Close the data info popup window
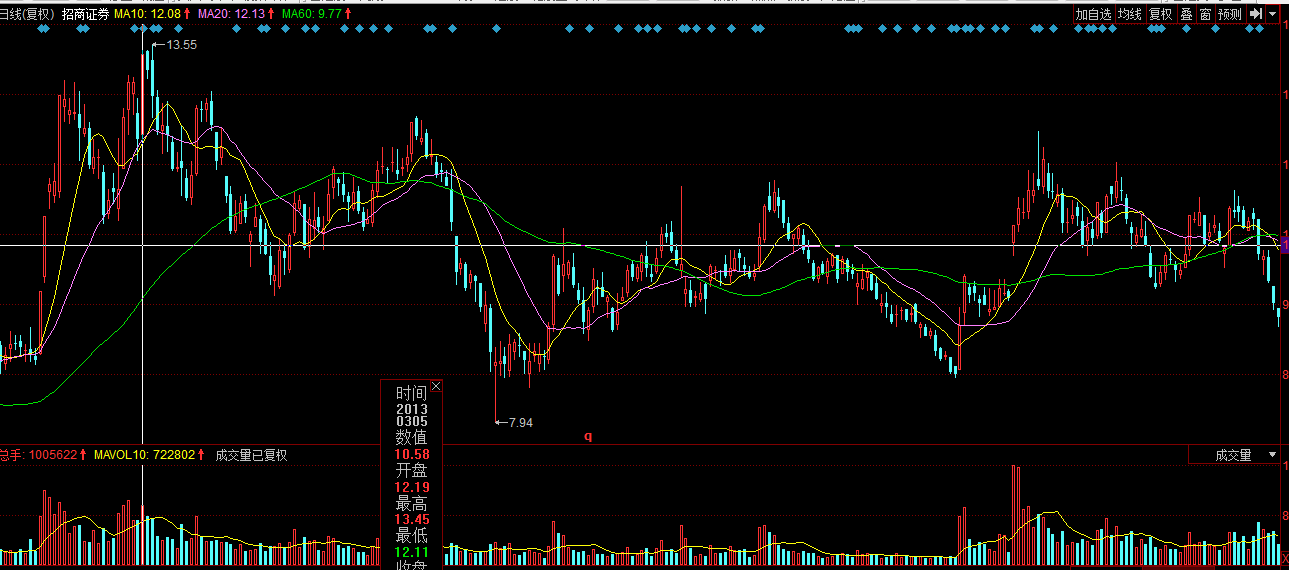 pyautogui.click(x=435, y=387)
